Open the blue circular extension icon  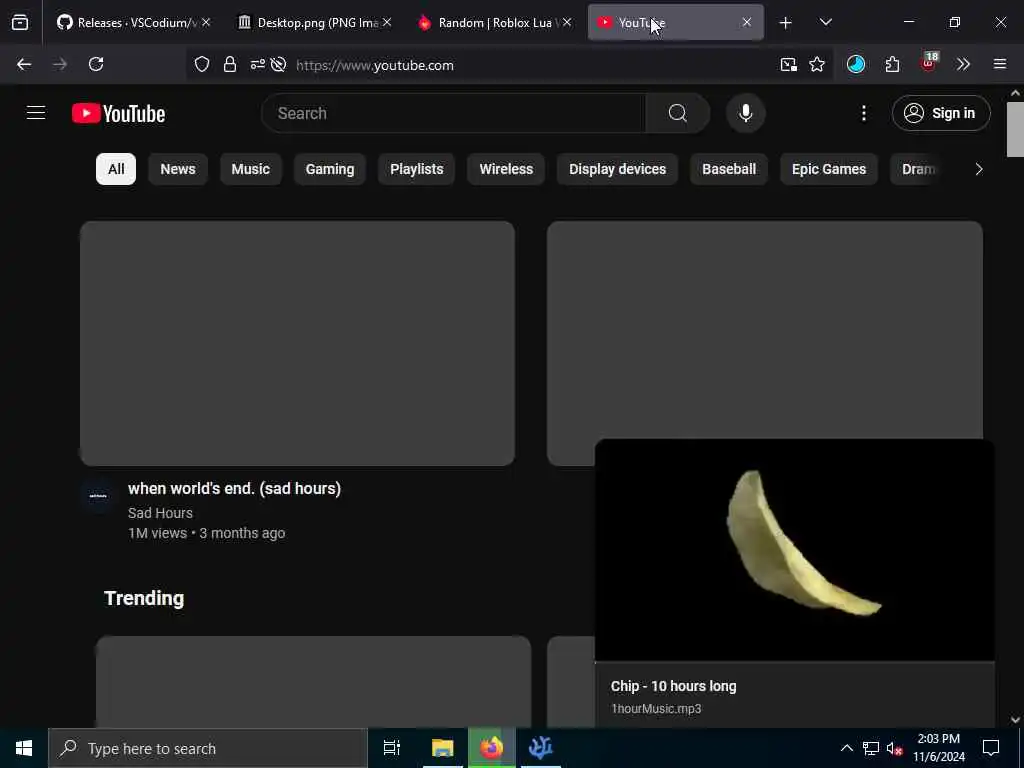(856, 64)
